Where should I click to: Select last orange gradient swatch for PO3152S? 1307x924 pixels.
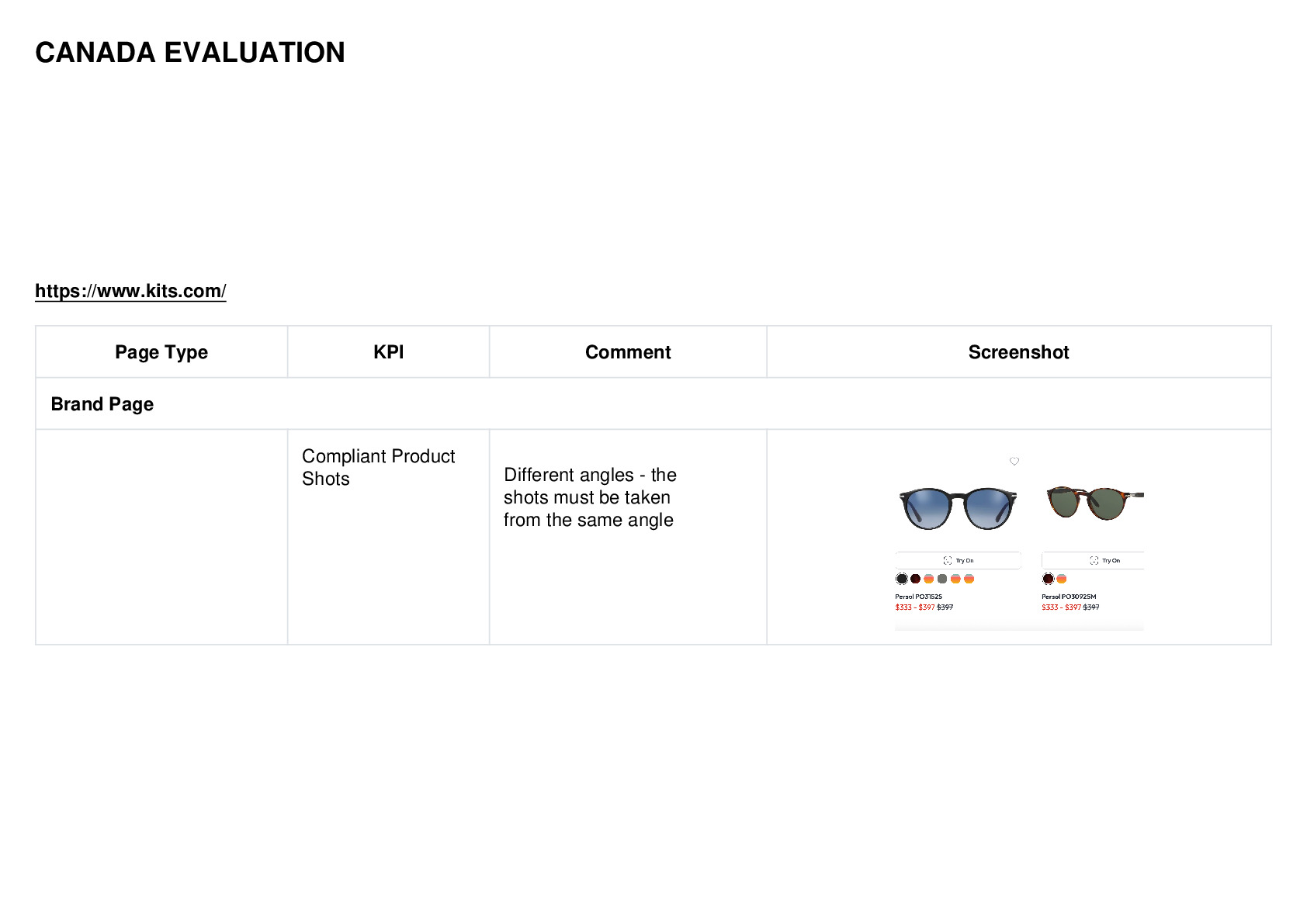click(x=969, y=579)
